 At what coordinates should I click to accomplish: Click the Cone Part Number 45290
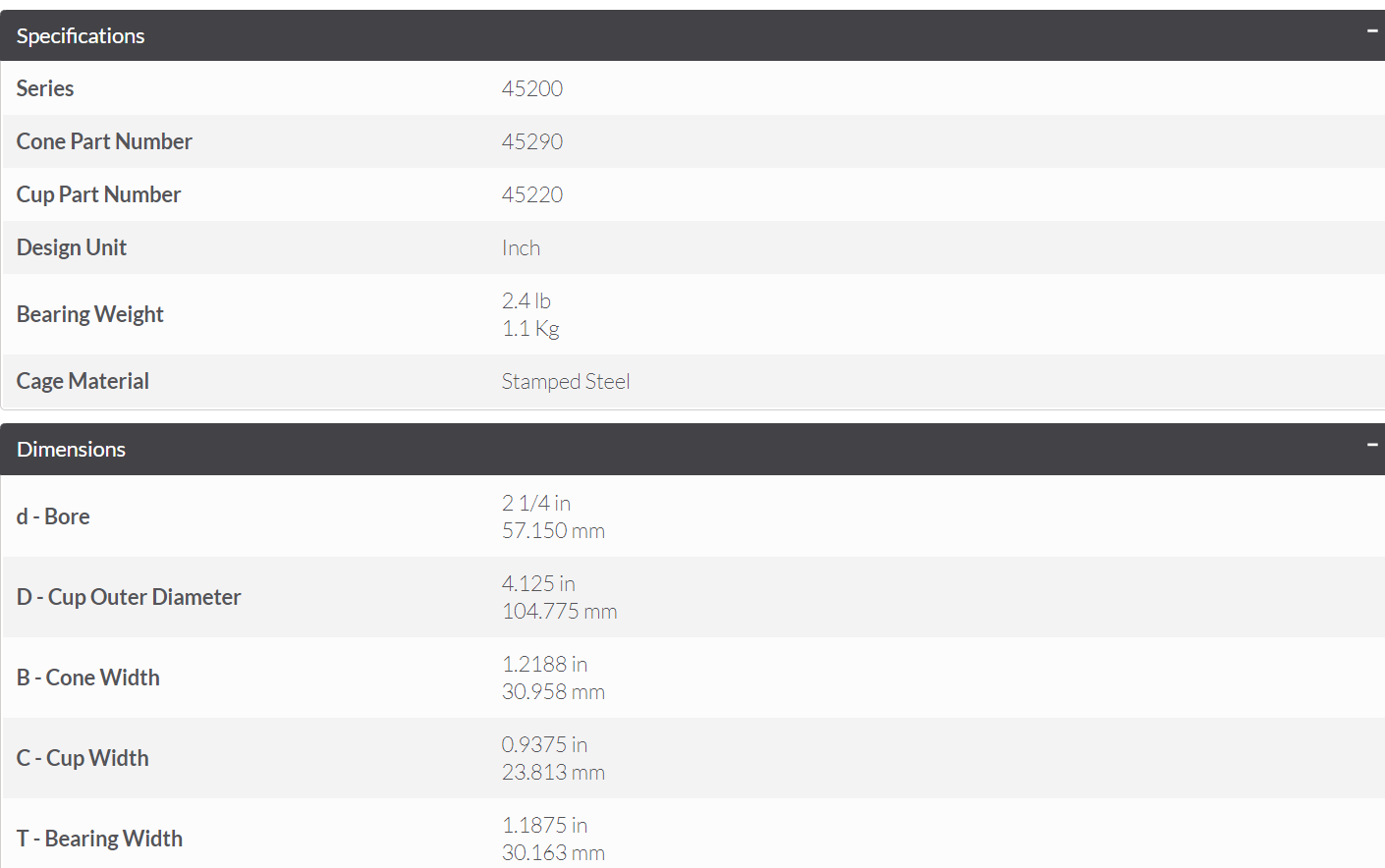(532, 141)
